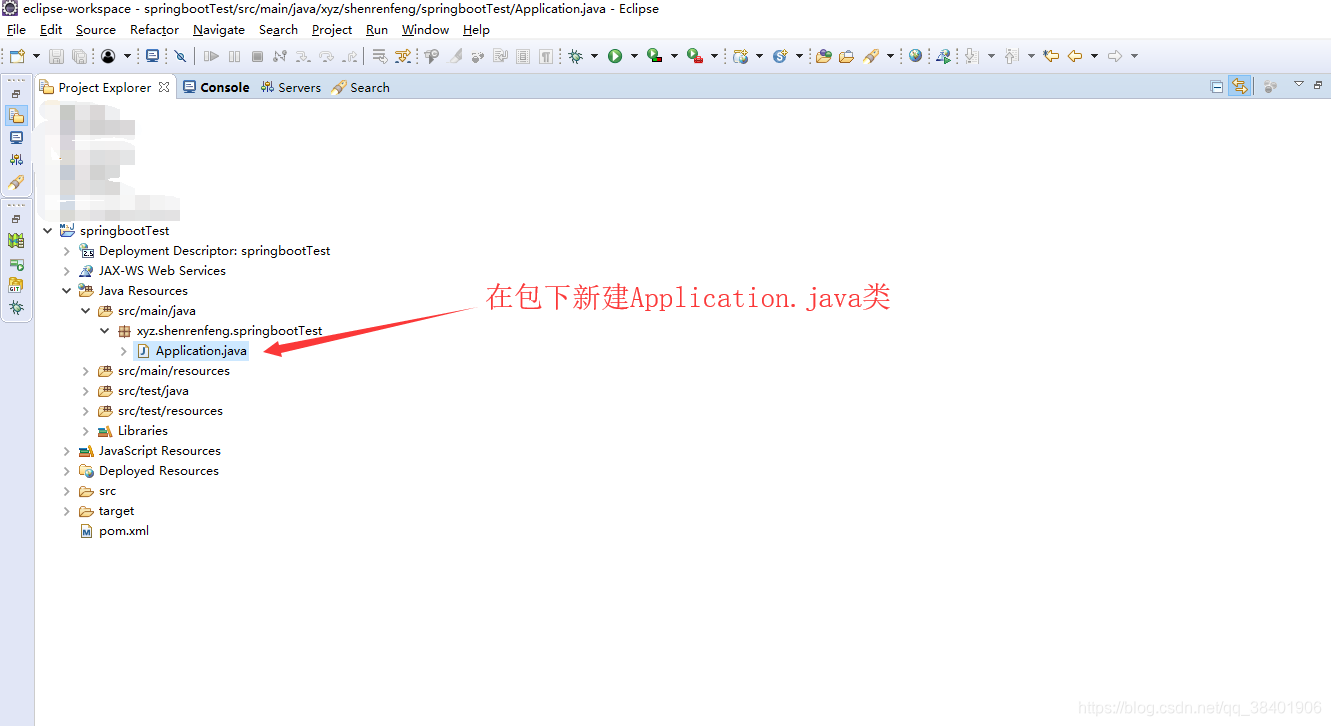1331x726 pixels.
Task: Open the Window menu
Action: click(425, 30)
